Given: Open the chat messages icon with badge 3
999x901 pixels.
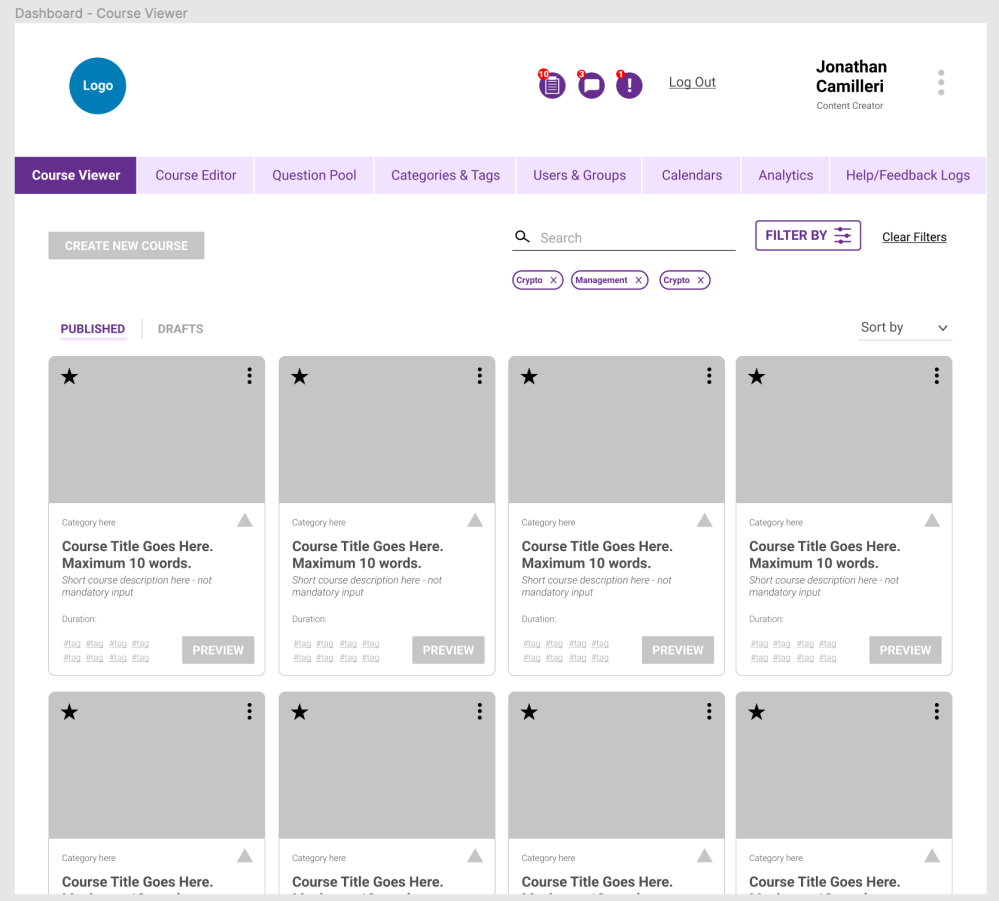Looking at the screenshot, I should (x=591, y=84).
